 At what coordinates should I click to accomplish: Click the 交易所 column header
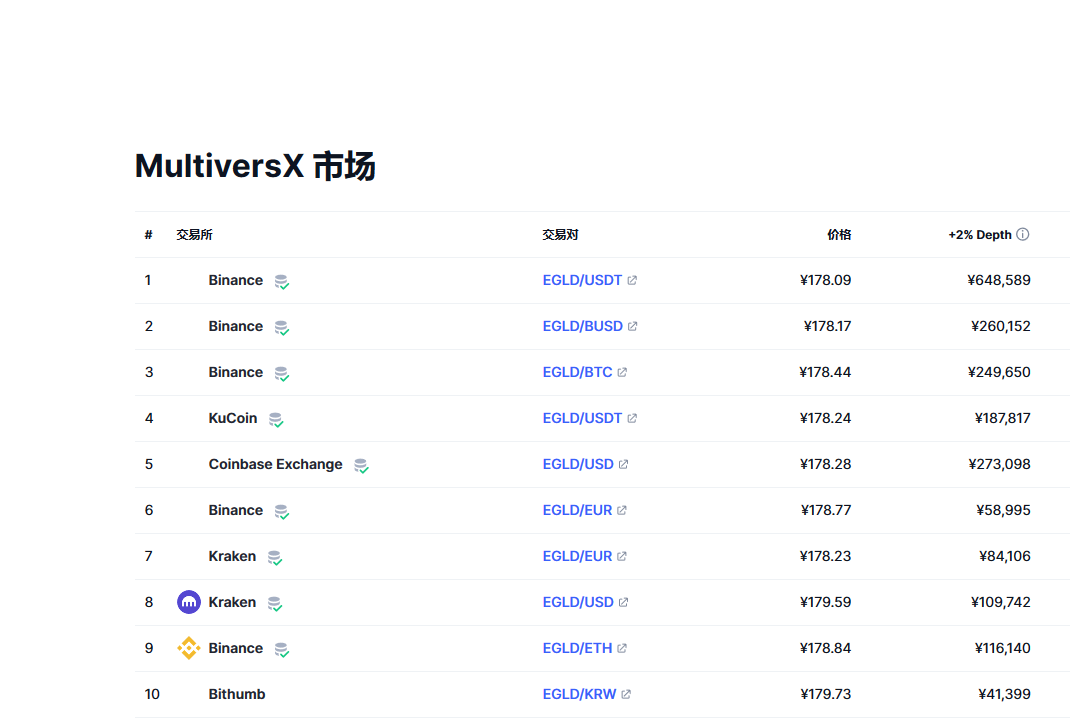pos(194,235)
